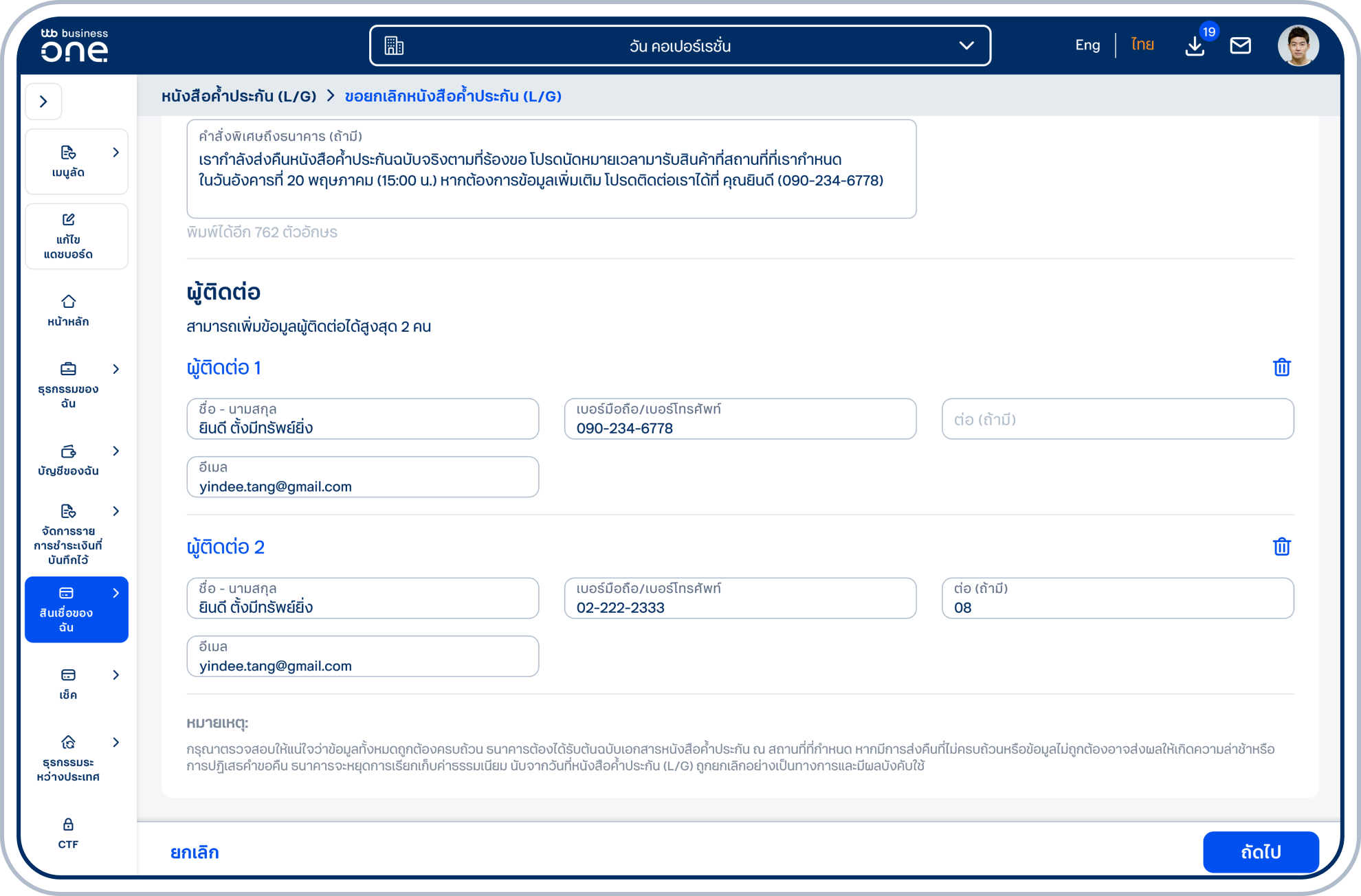Image resolution: width=1361 pixels, height=896 pixels.
Task: Delete contact 2 with trash icon
Action: (1281, 547)
